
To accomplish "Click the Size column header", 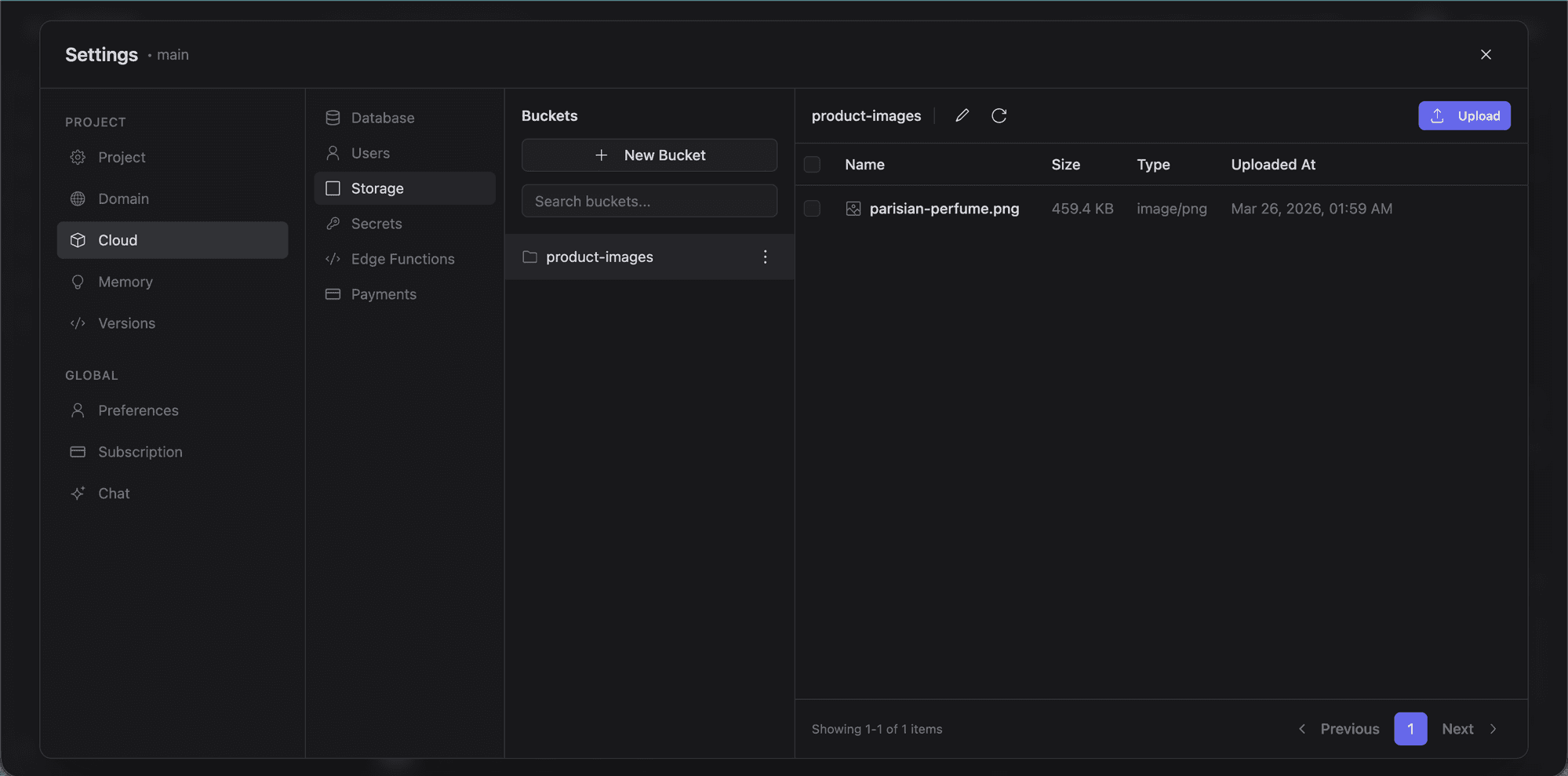I will [x=1065, y=165].
